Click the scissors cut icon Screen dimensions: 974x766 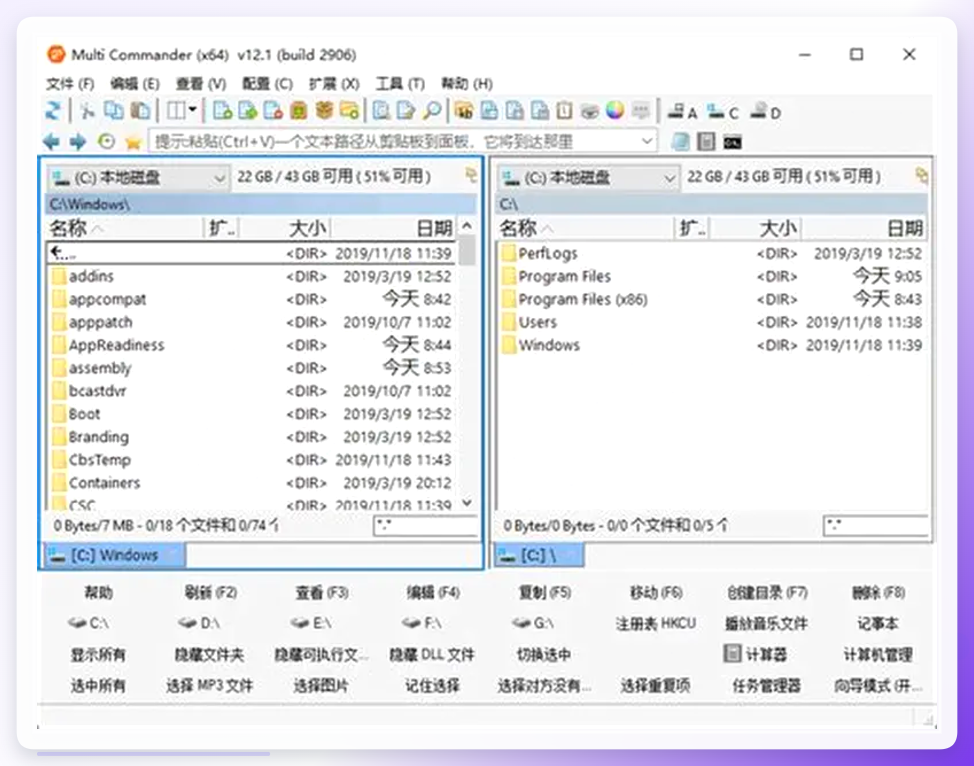(x=87, y=111)
